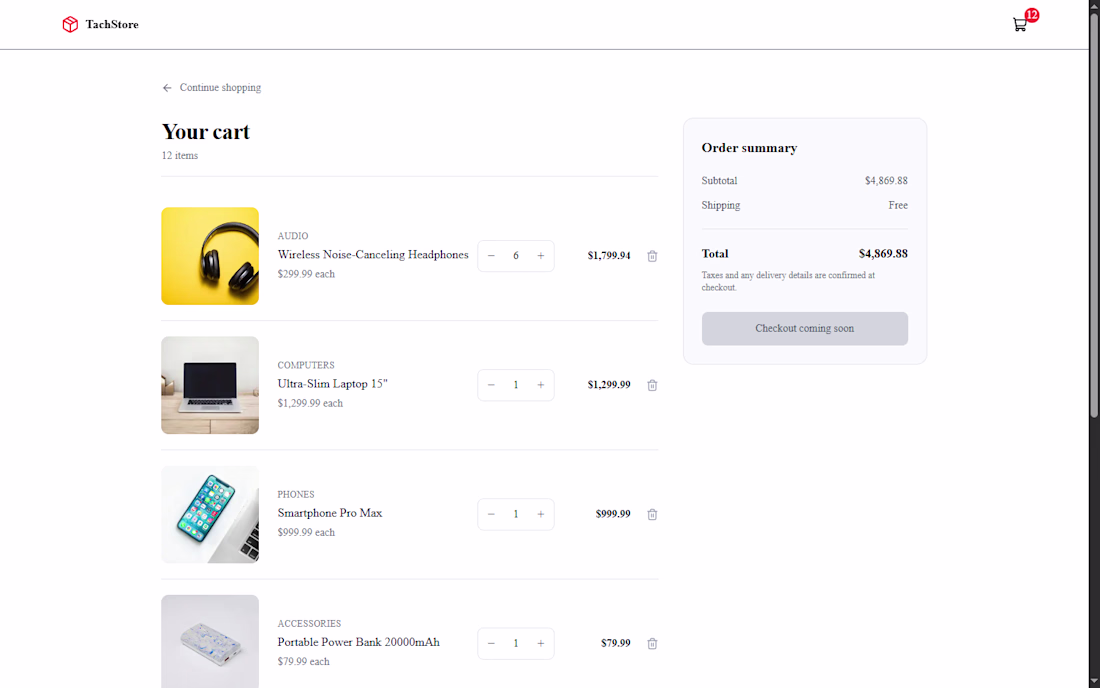Click the Your cart heading
The width and height of the screenshot is (1100, 688).
click(x=206, y=132)
